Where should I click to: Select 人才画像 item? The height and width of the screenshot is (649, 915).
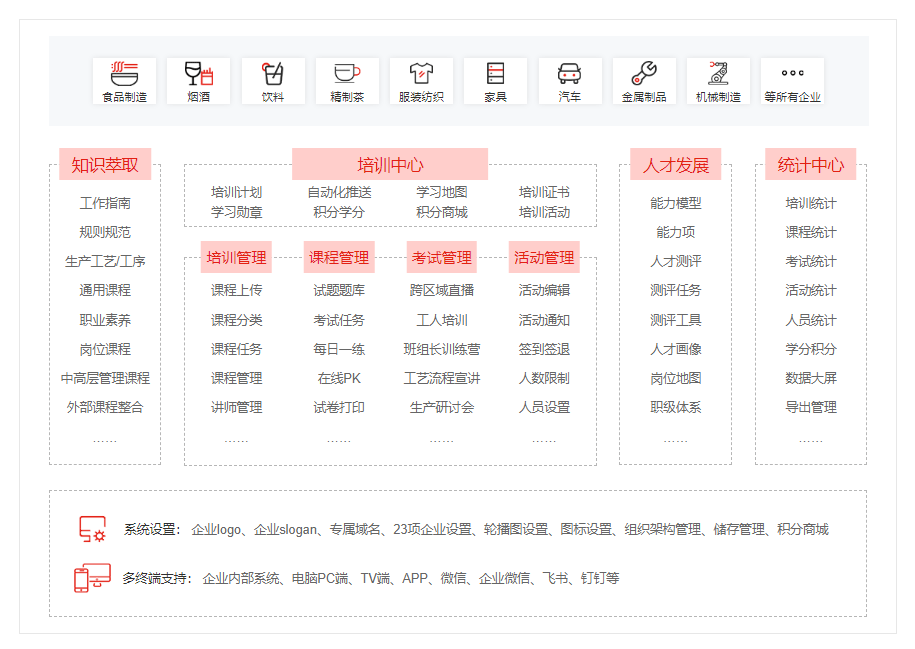point(676,349)
